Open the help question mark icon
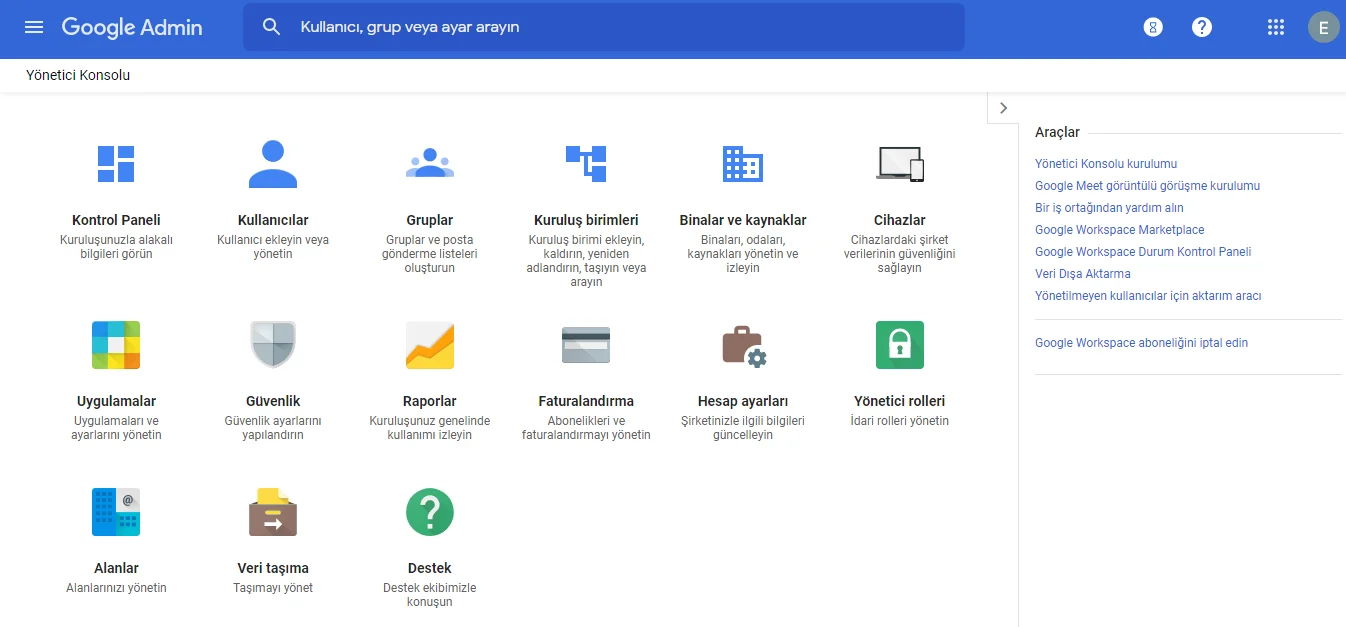The width and height of the screenshot is (1346, 627). (1202, 28)
